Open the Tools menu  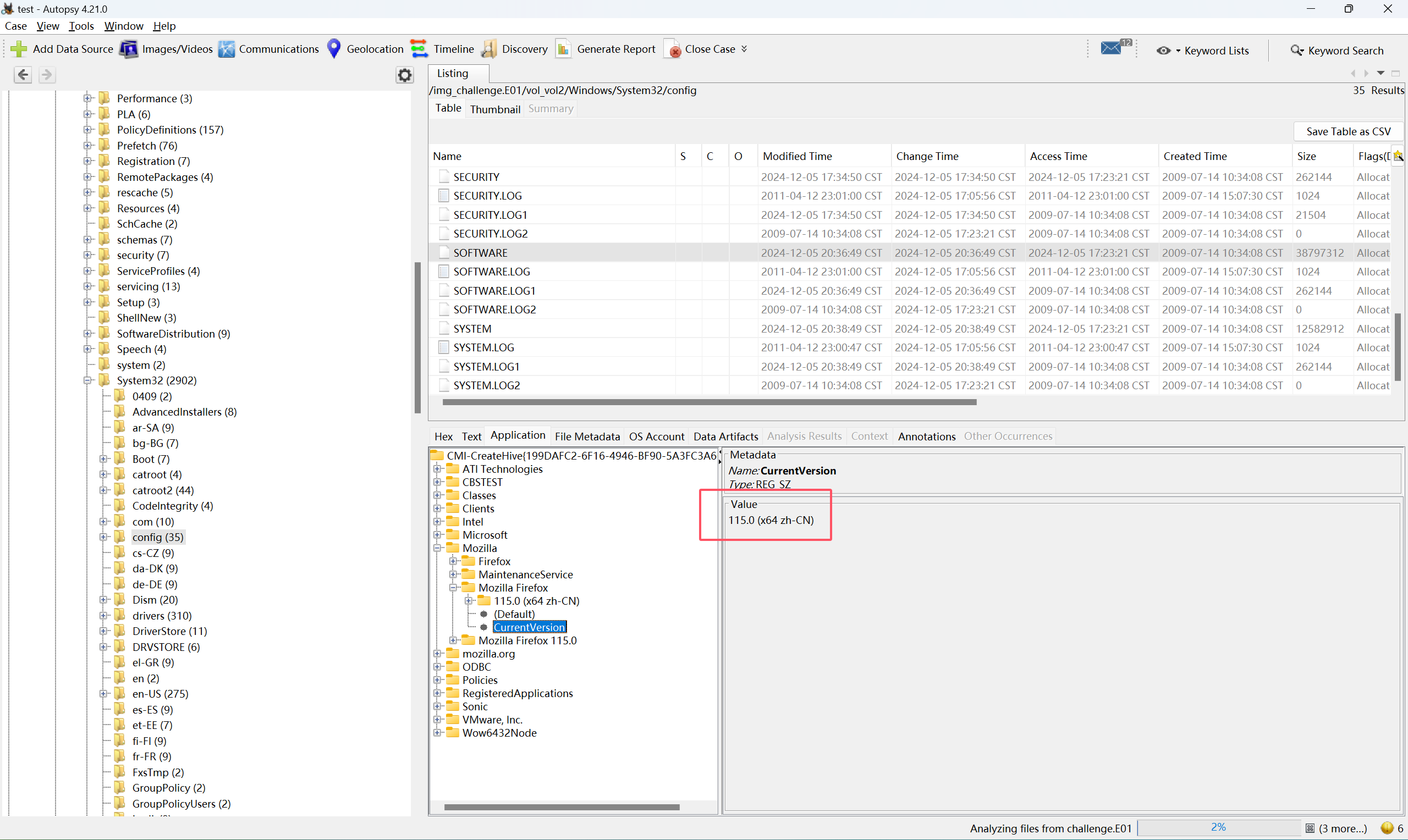click(x=81, y=26)
